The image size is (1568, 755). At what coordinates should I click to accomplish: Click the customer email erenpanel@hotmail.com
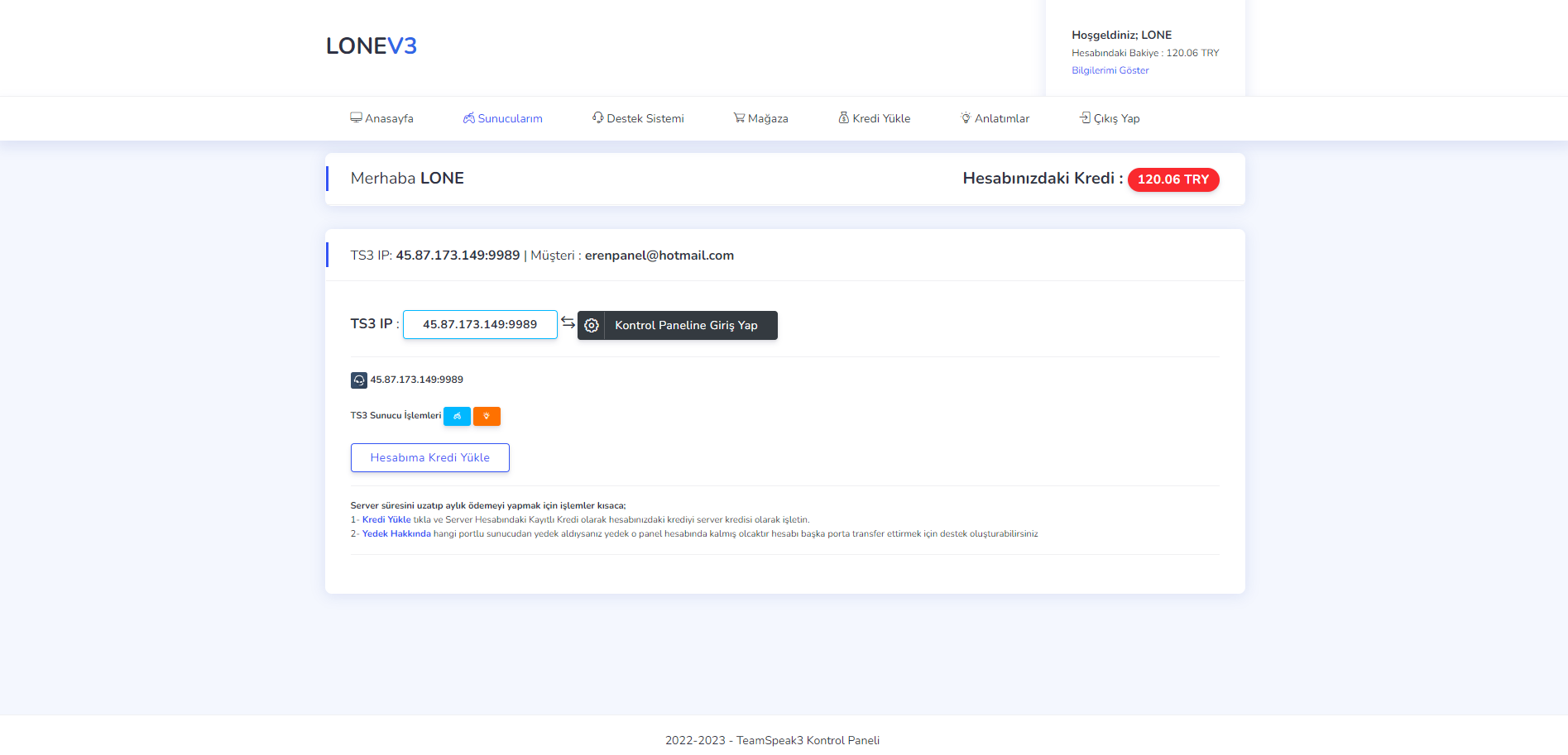pos(659,256)
